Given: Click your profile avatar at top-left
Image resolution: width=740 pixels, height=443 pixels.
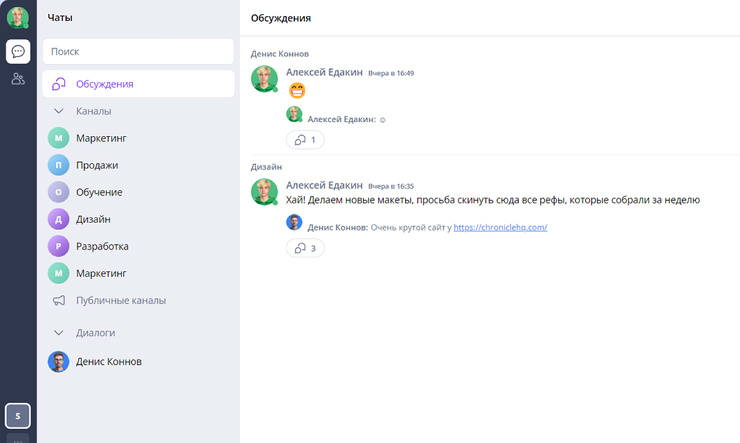Looking at the screenshot, I should 18,17.
